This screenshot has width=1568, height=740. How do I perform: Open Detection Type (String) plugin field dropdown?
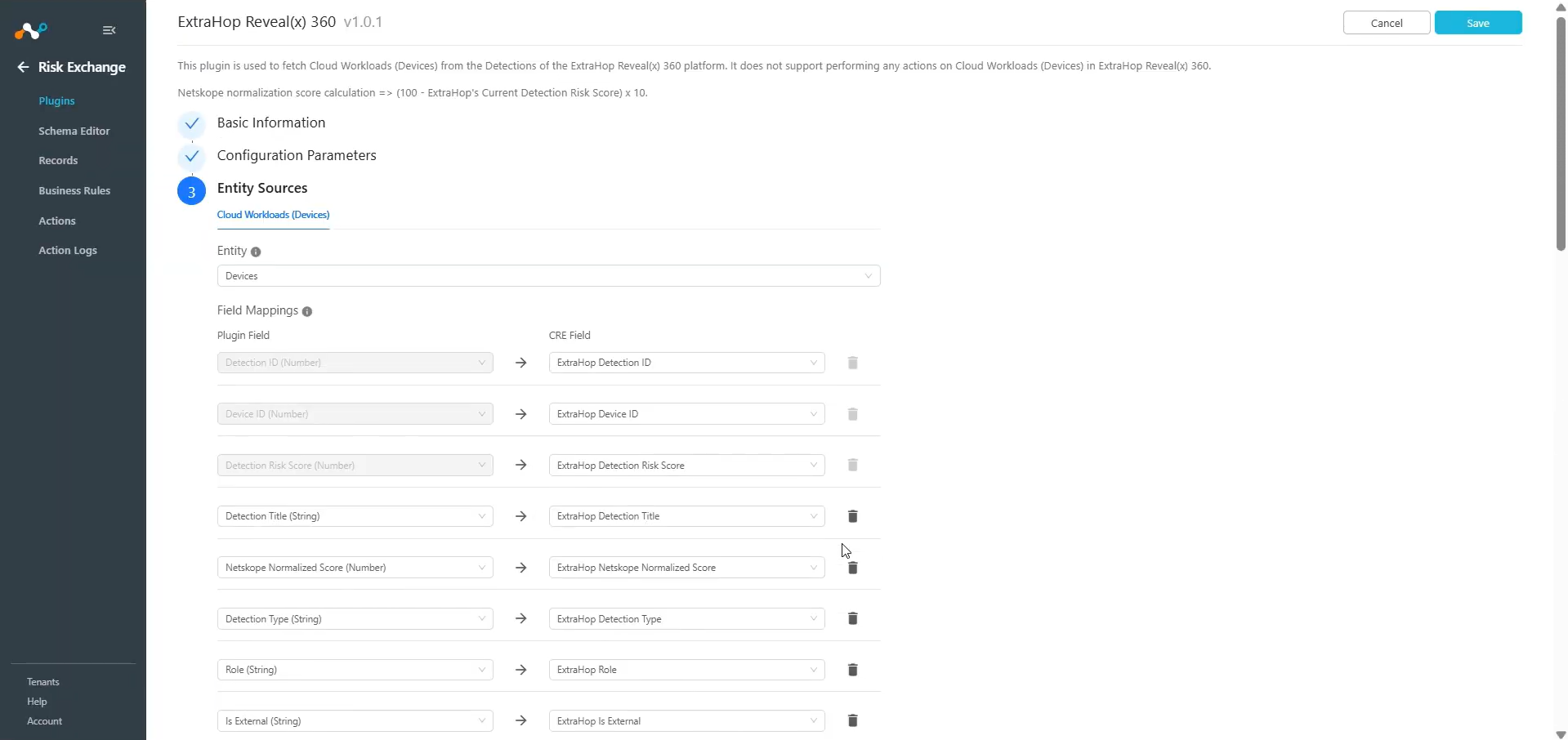click(355, 619)
